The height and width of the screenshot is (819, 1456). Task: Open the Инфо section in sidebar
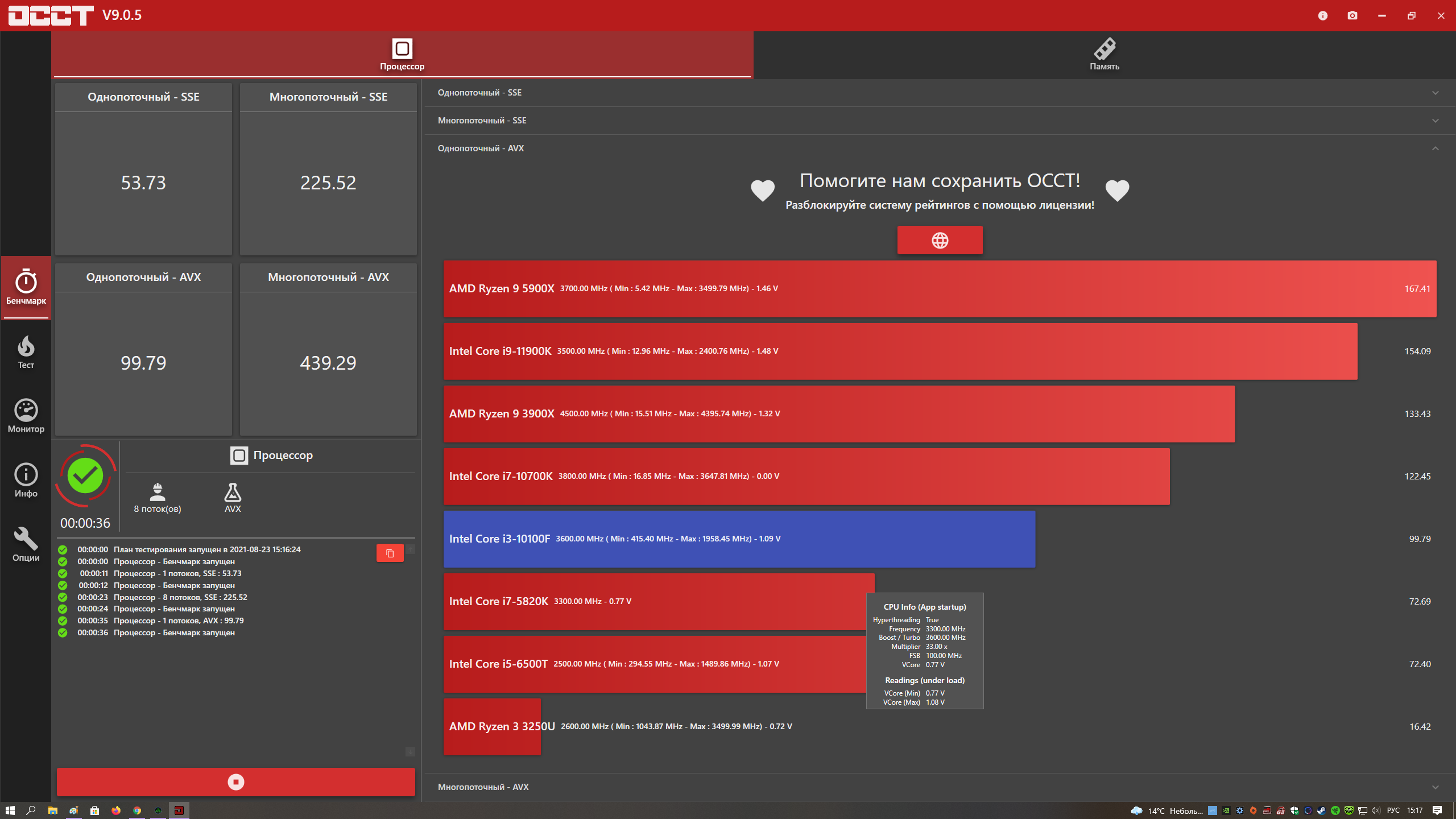click(26, 481)
